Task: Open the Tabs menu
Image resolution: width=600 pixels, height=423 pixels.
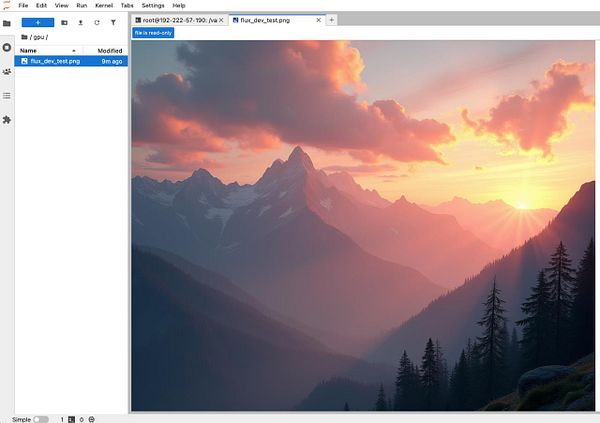Action: click(x=127, y=5)
